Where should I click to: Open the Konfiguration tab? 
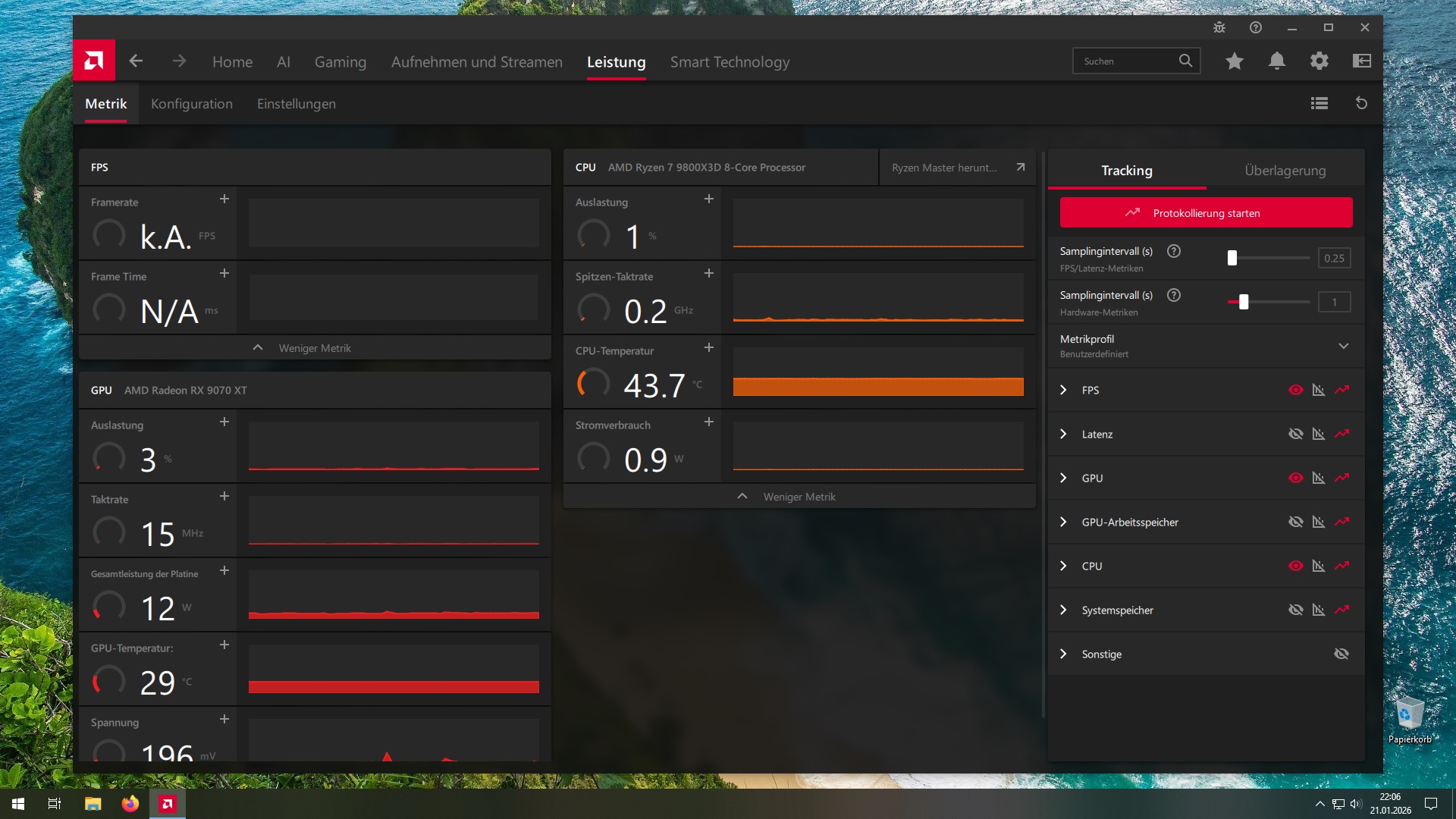(192, 104)
